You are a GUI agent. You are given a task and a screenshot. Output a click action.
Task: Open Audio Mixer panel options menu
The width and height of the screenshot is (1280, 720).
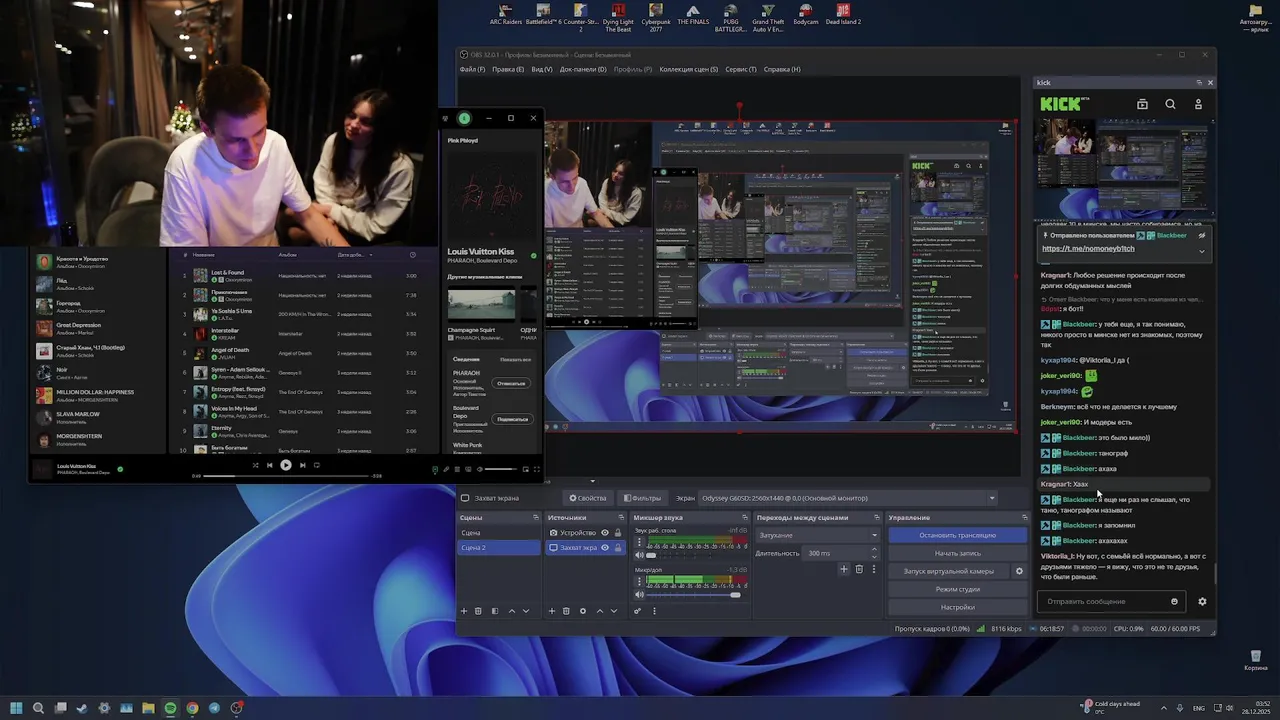654,611
